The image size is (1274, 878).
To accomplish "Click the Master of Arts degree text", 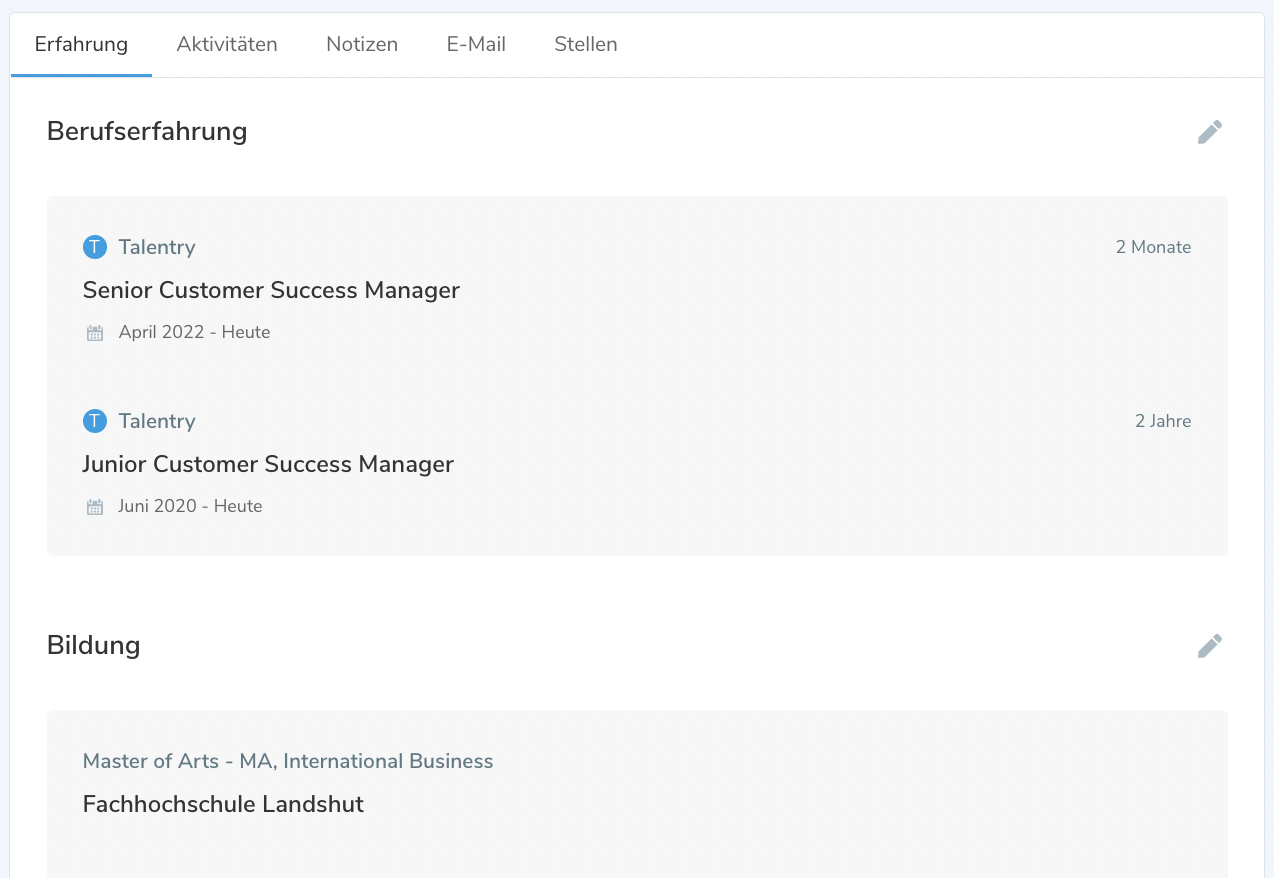I will click(x=288, y=761).
